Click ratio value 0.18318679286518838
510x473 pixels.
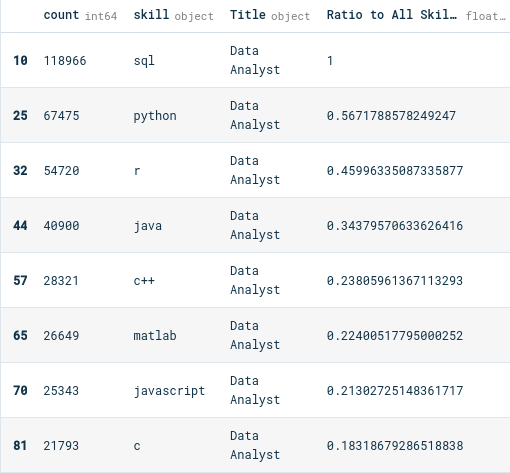point(395,446)
